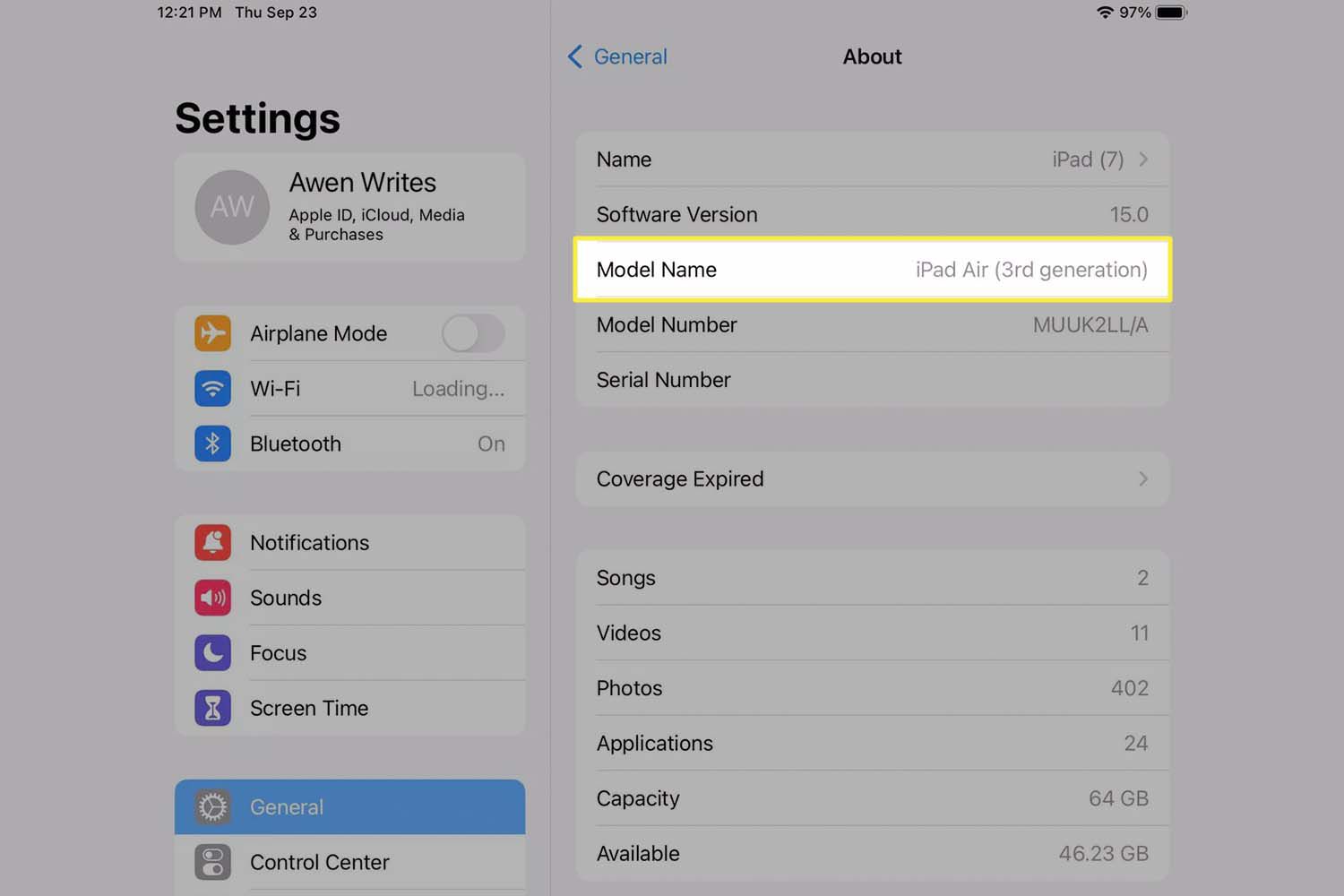Tap the battery indicator in status bar
The height and width of the screenshot is (896, 1344).
tap(1170, 13)
